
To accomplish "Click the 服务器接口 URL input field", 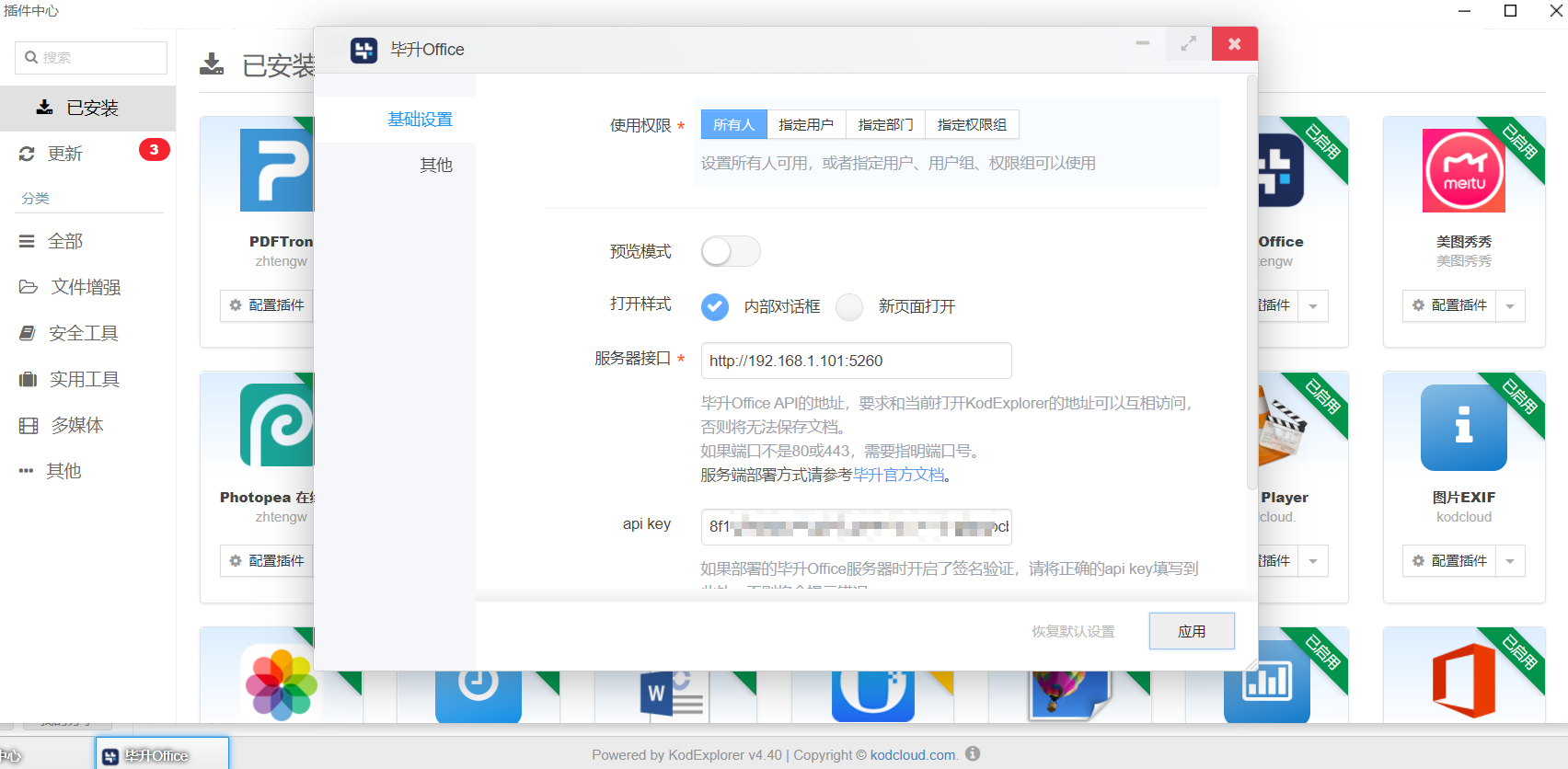I will (x=857, y=361).
